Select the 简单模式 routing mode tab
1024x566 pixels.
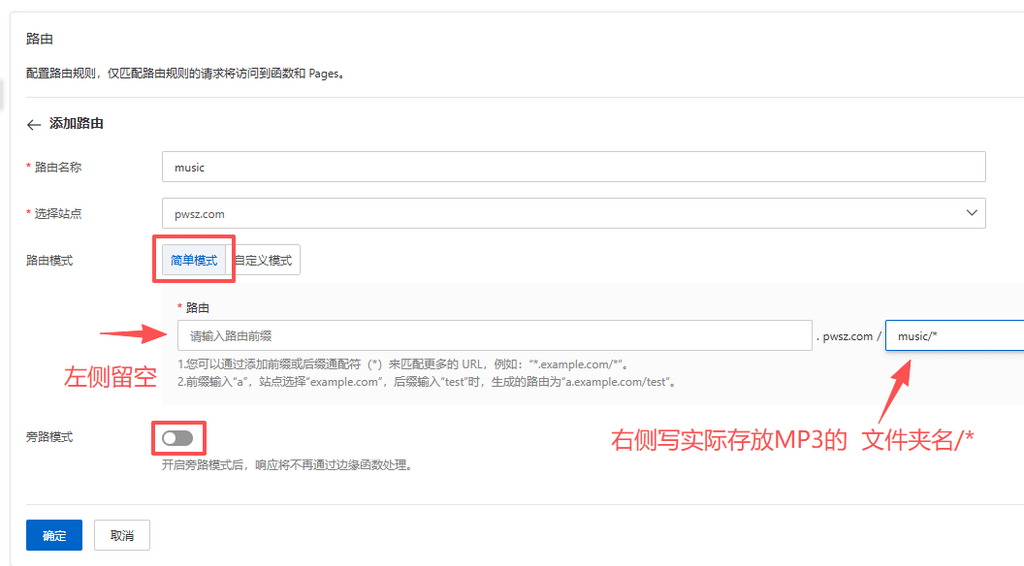194,260
